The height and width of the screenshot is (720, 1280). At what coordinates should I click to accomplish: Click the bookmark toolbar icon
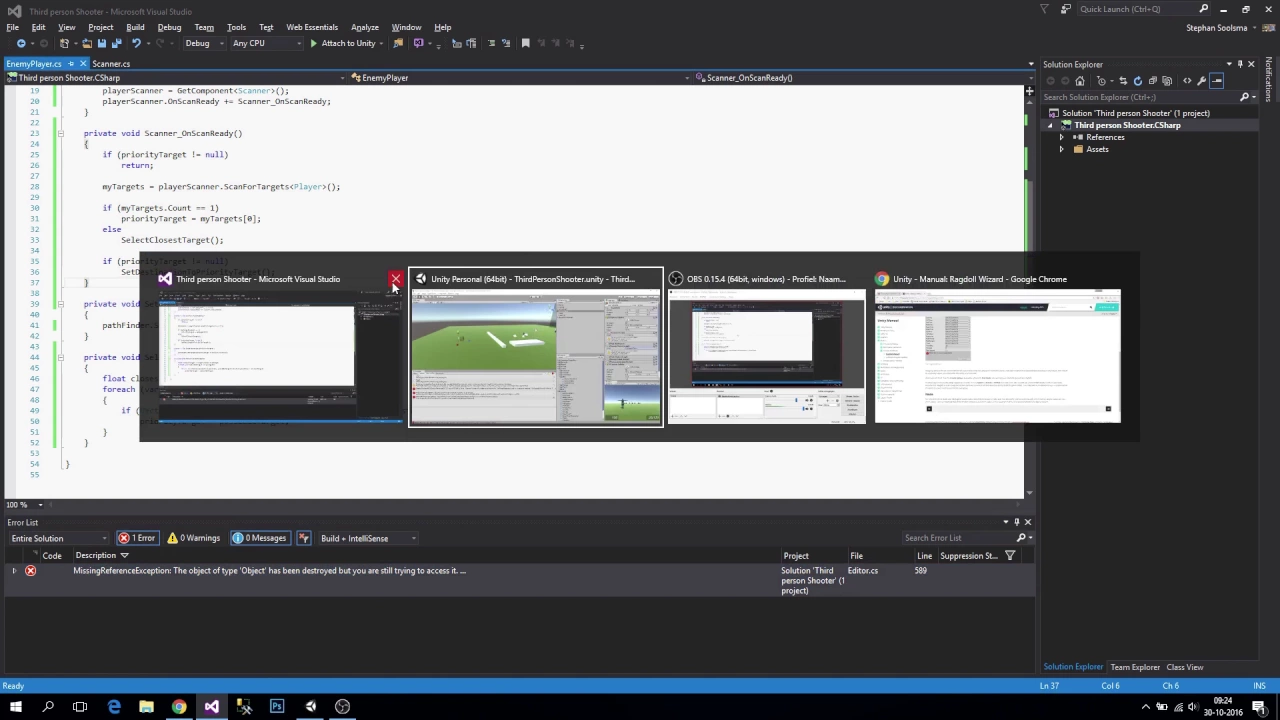click(525, 43)
